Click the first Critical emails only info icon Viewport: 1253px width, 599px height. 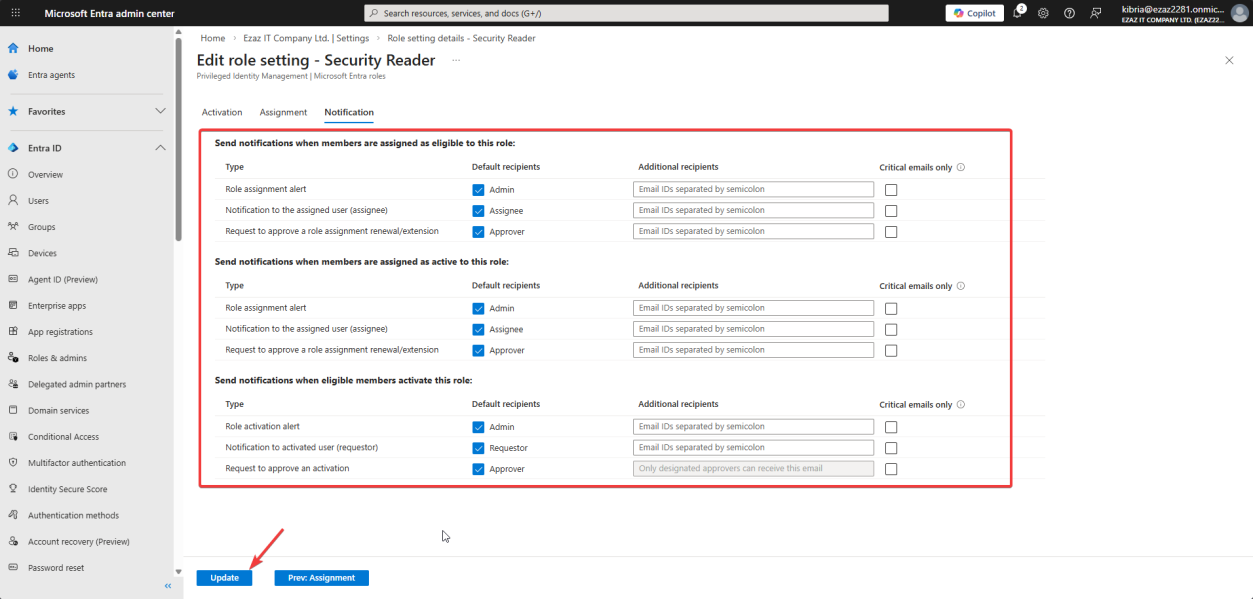(961, 167)
